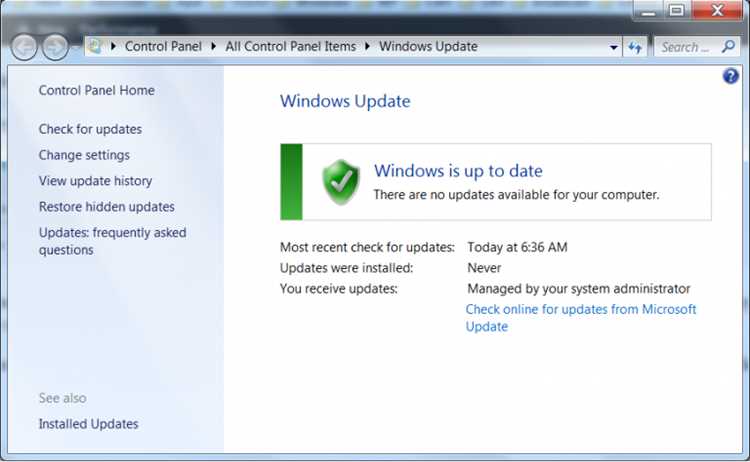Viewport: 750px width, 462px height.
Task: Click 'Updates were installed:' label
Action: (x=346, y=268)
